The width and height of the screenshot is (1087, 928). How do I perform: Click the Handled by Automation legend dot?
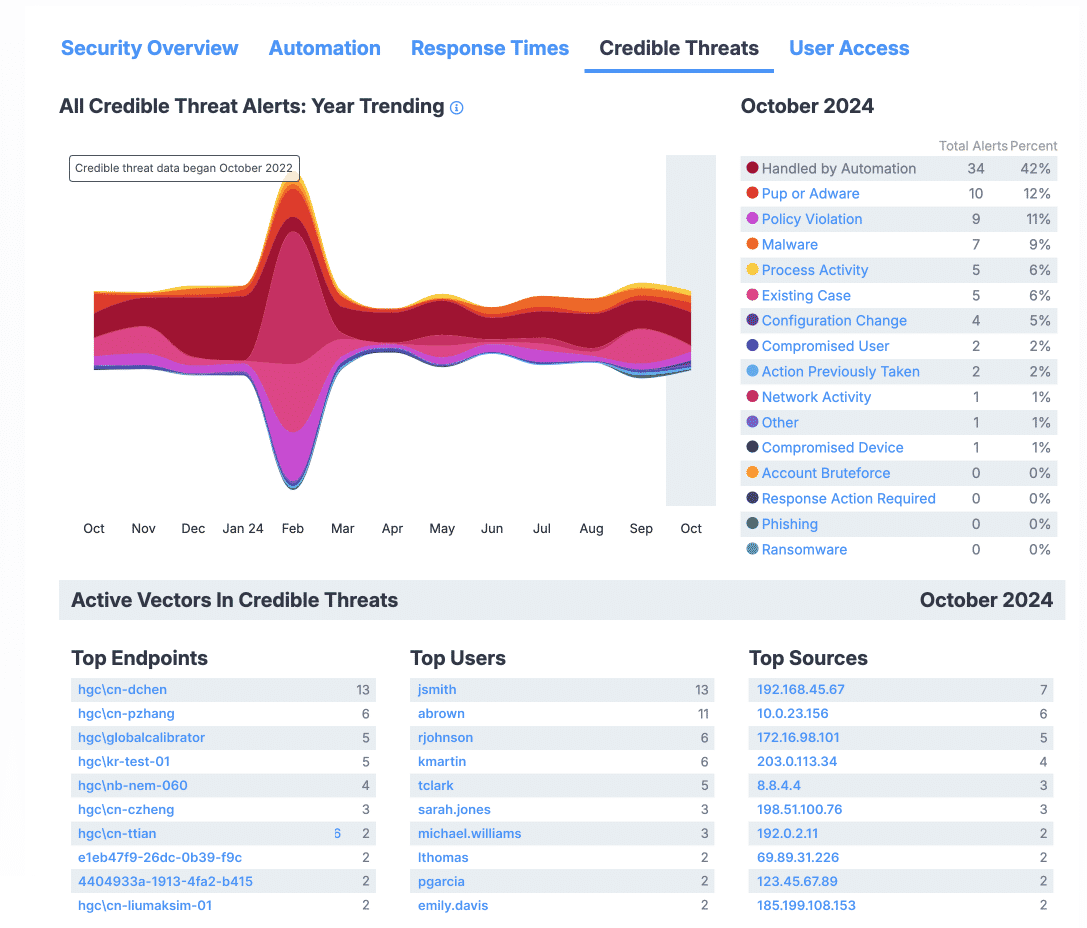(752, 168)
